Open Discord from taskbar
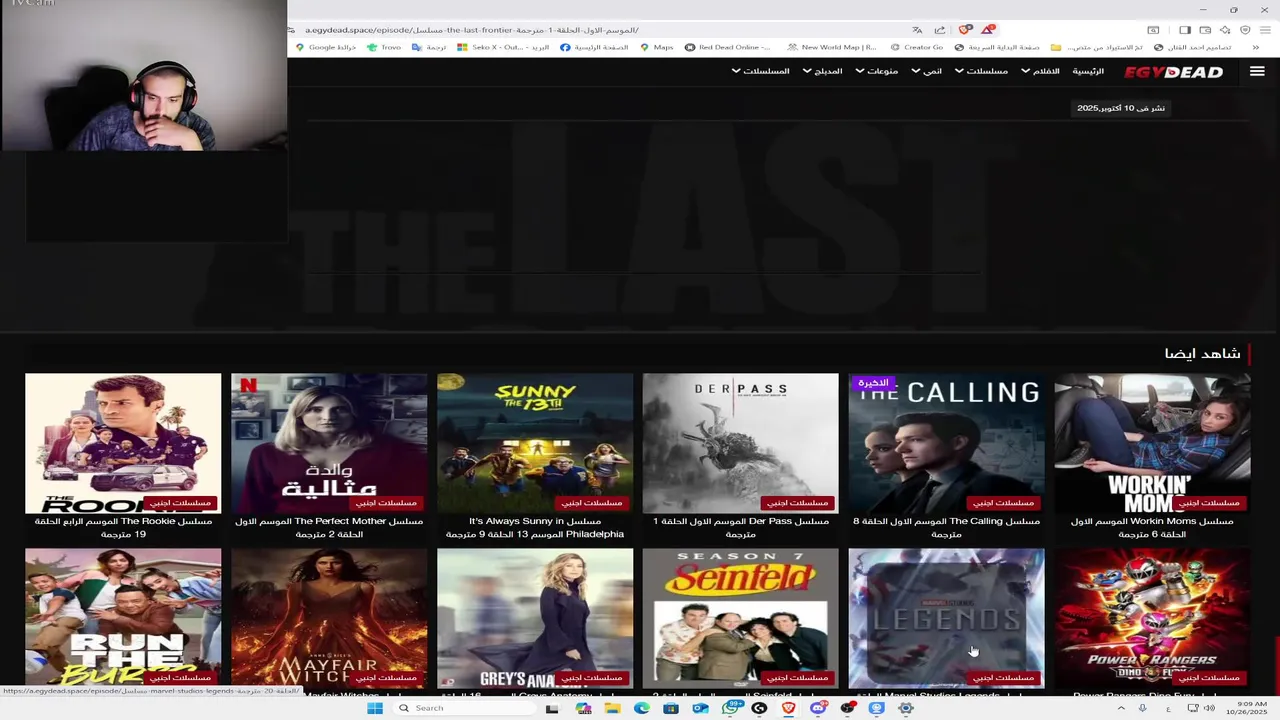This screenshot has height=720, width=1280. click(x=818, y=708)
